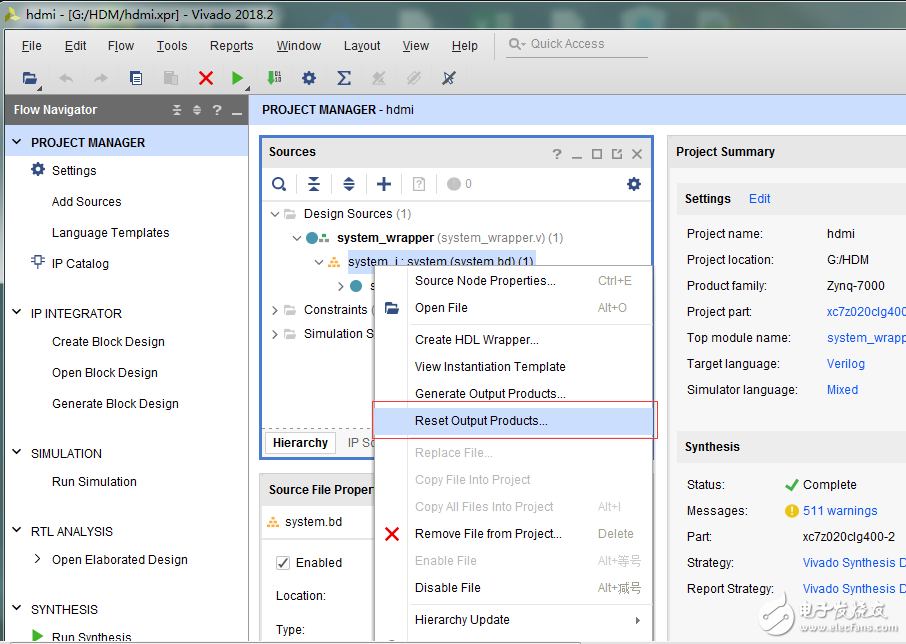The image size is (906, 644).
Task: Collapse the RTL ANALYSIS section
Action: point(17,530)
